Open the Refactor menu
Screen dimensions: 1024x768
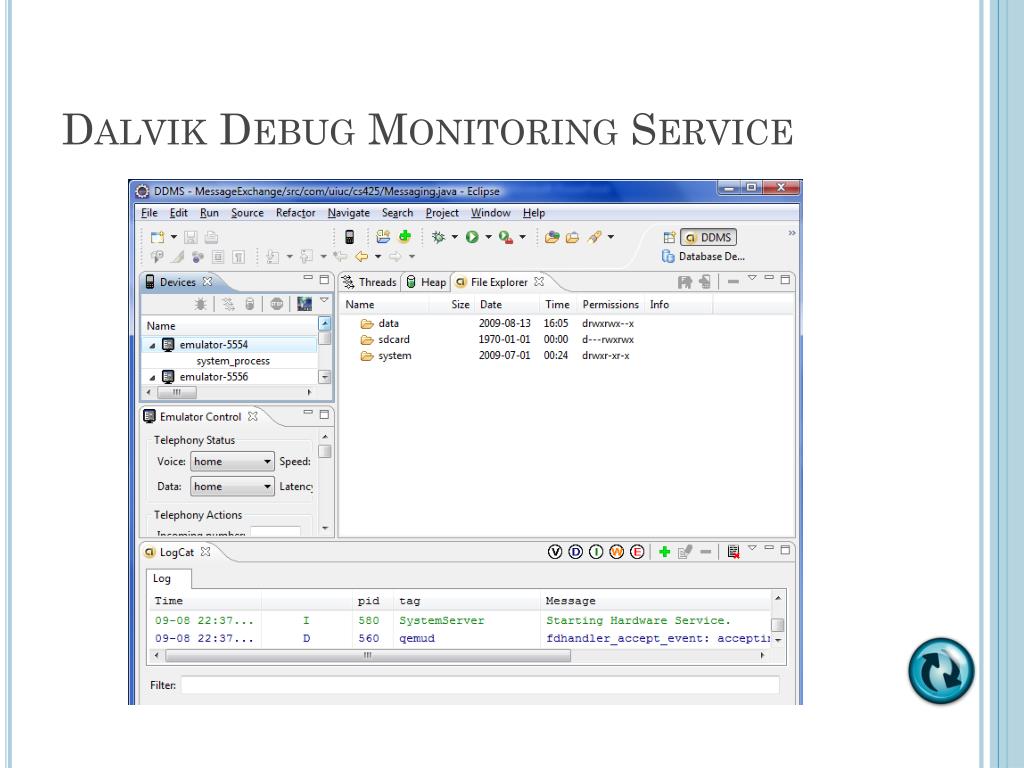tap(295, 213)
